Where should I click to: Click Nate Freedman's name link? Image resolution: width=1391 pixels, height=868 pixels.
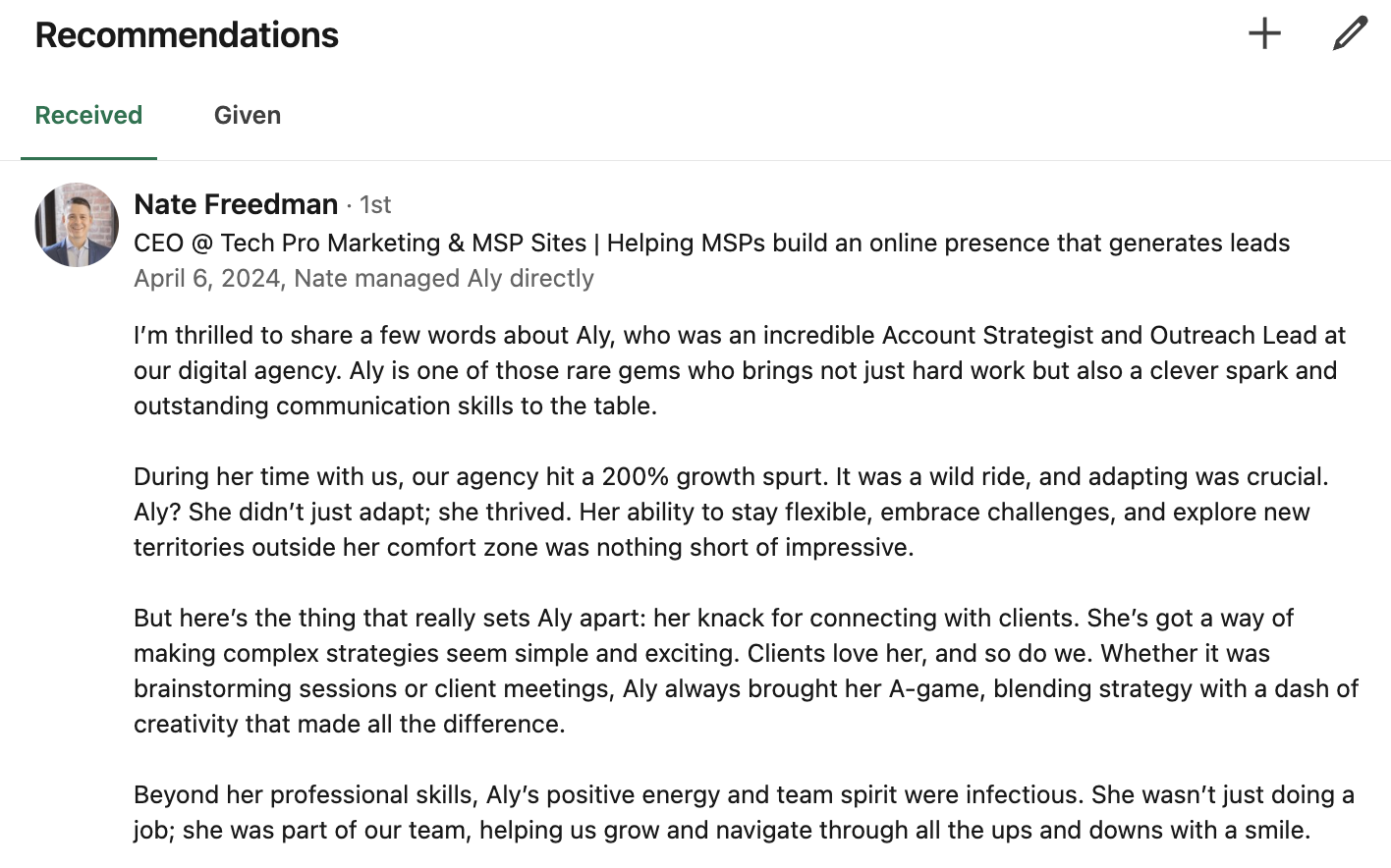tap(235, 204)
